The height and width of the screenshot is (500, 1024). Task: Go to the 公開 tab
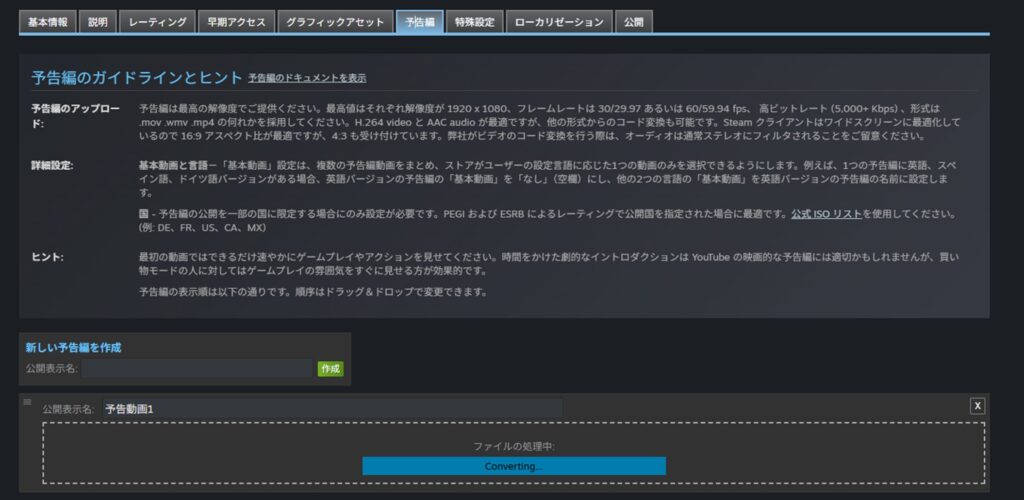pyautogui.click(x=633, y=22)
